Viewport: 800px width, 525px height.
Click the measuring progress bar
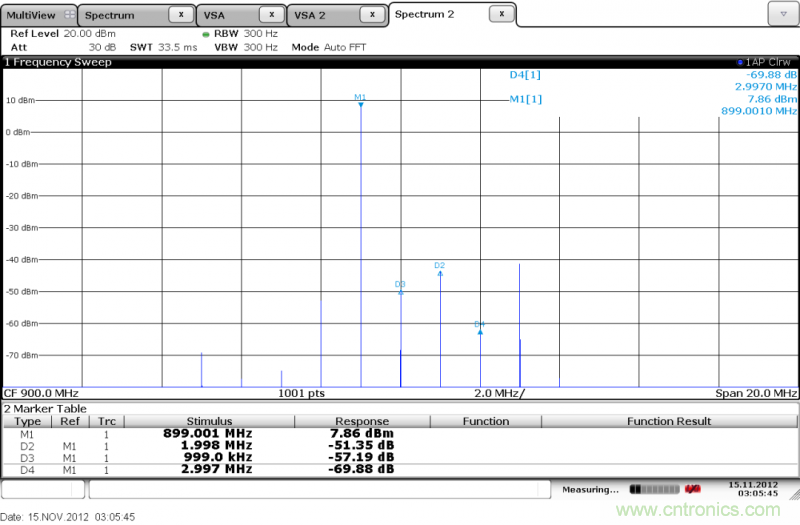[649, 489]
